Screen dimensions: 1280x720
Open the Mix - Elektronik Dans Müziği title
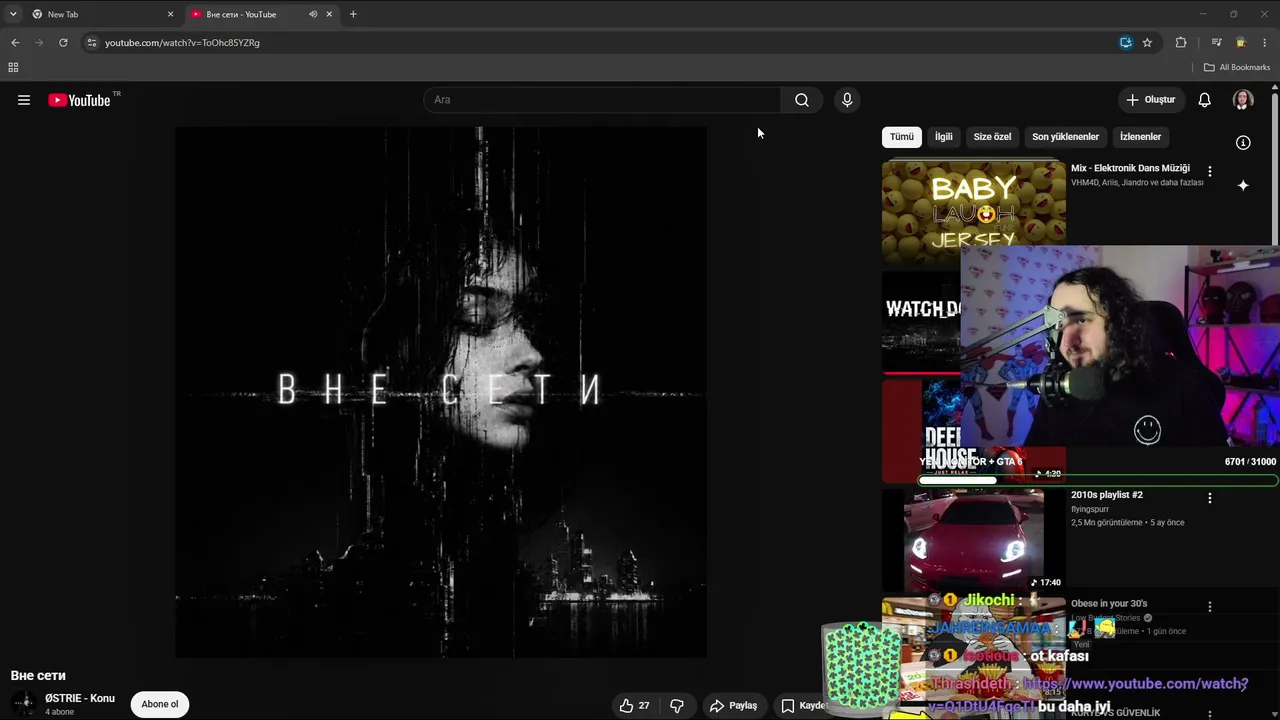(x=1130, y=168)
